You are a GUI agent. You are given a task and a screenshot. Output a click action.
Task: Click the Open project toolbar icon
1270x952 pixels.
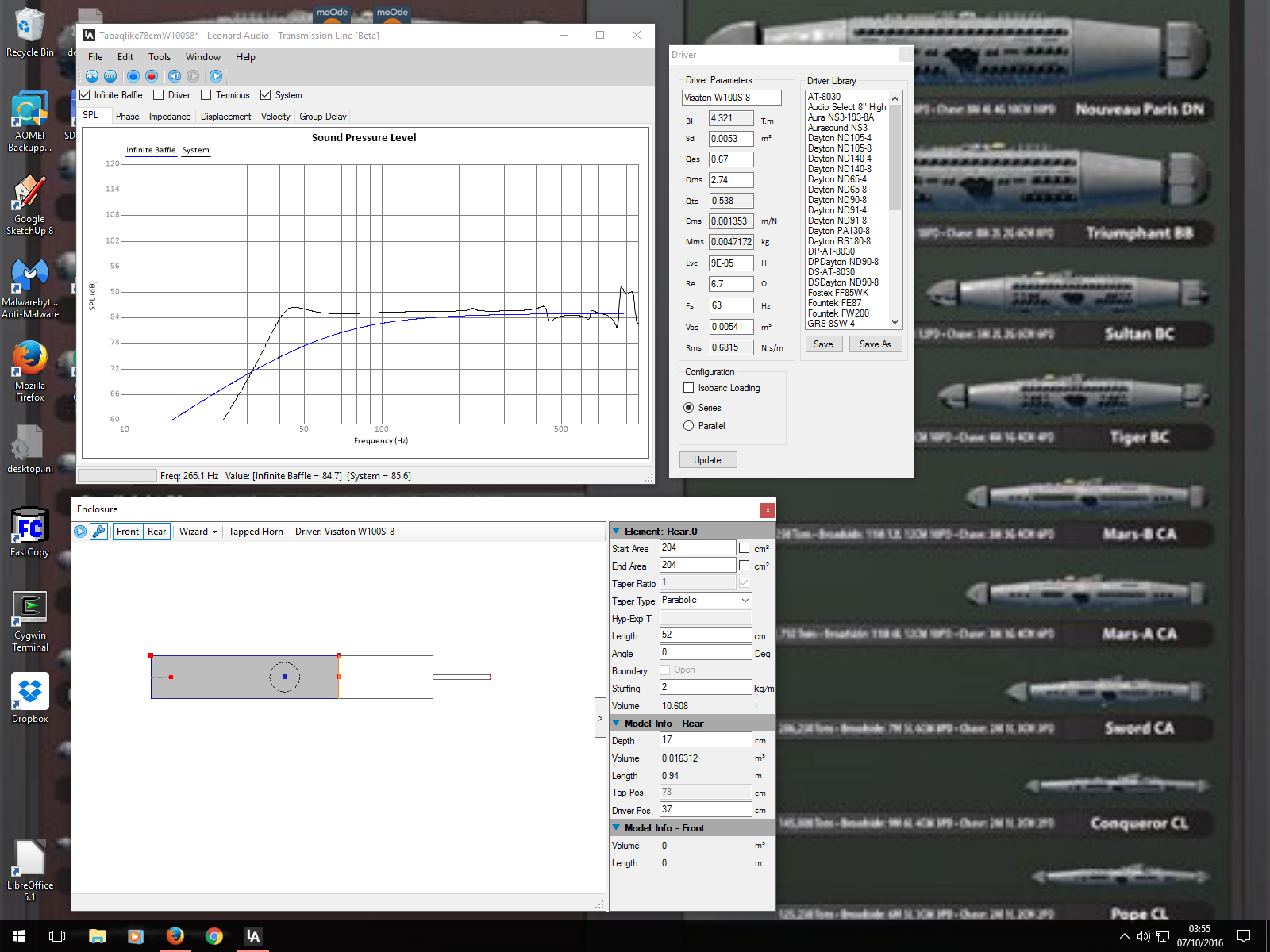110,76
